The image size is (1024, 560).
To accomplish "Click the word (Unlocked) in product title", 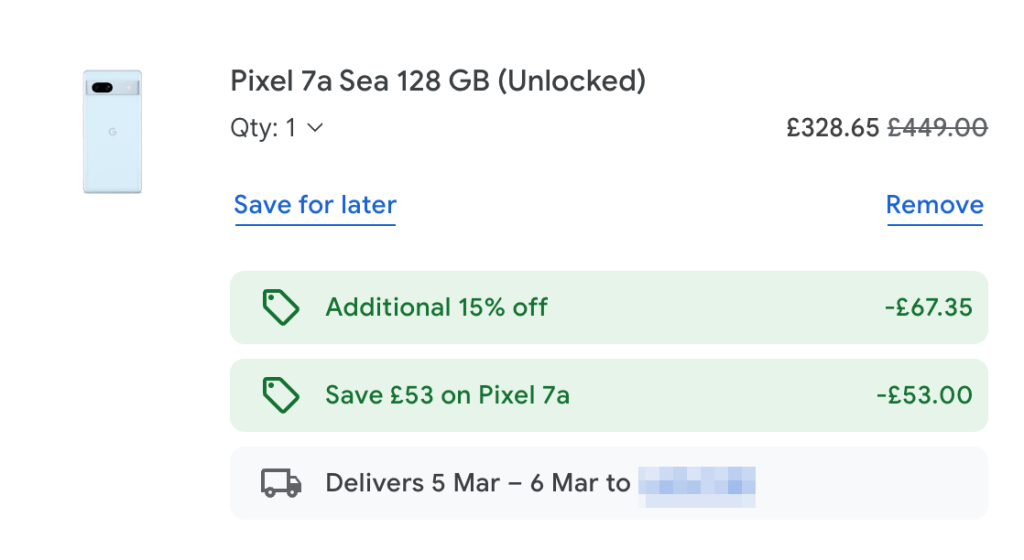I will click(571, 81).
